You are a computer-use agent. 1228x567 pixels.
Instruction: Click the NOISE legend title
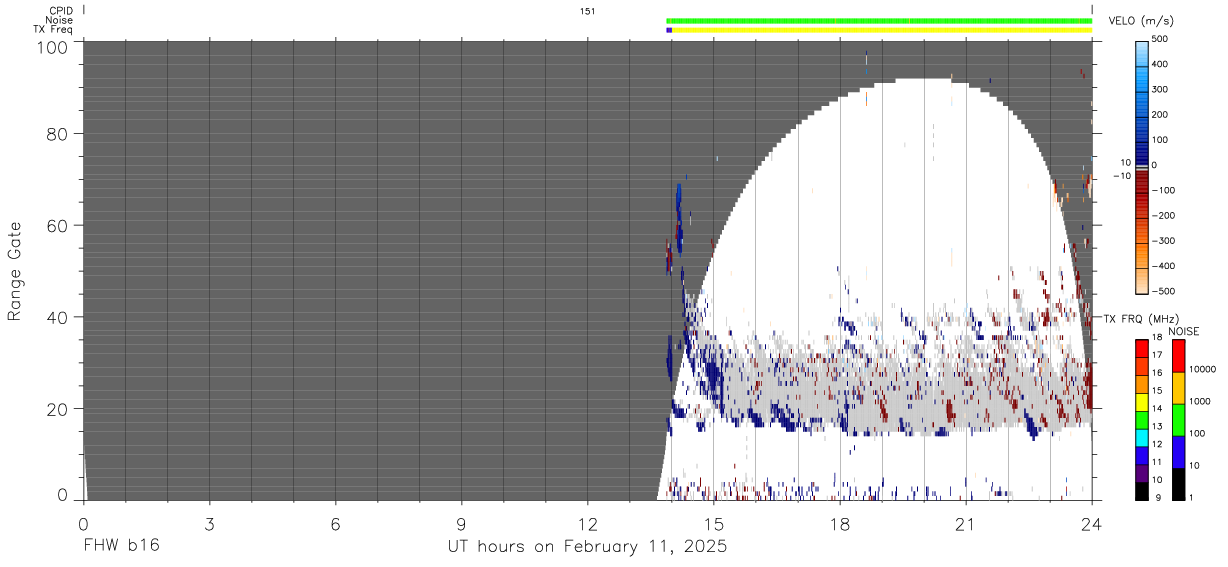1183,331
